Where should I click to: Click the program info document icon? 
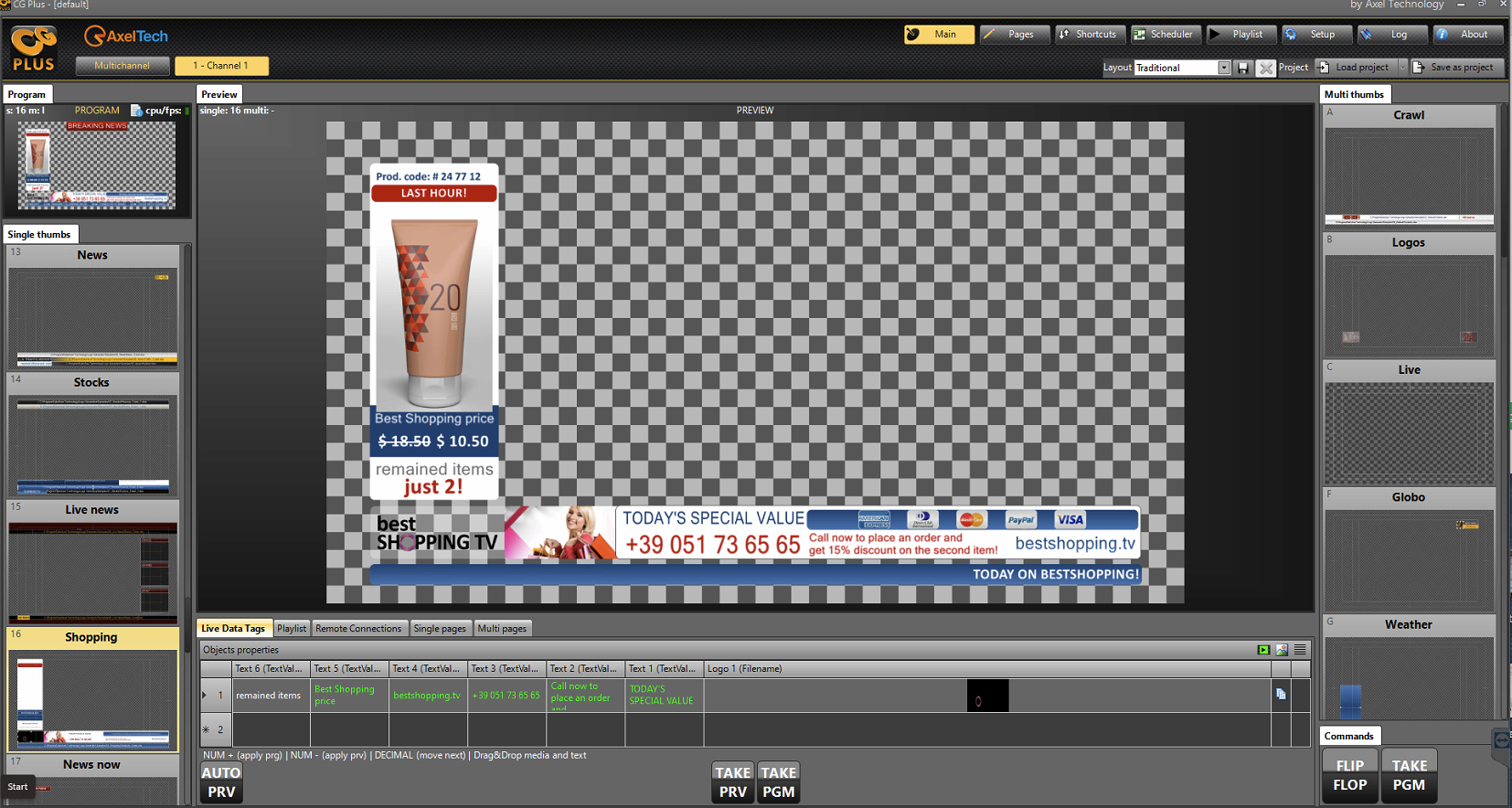click(x=136, y=111)
